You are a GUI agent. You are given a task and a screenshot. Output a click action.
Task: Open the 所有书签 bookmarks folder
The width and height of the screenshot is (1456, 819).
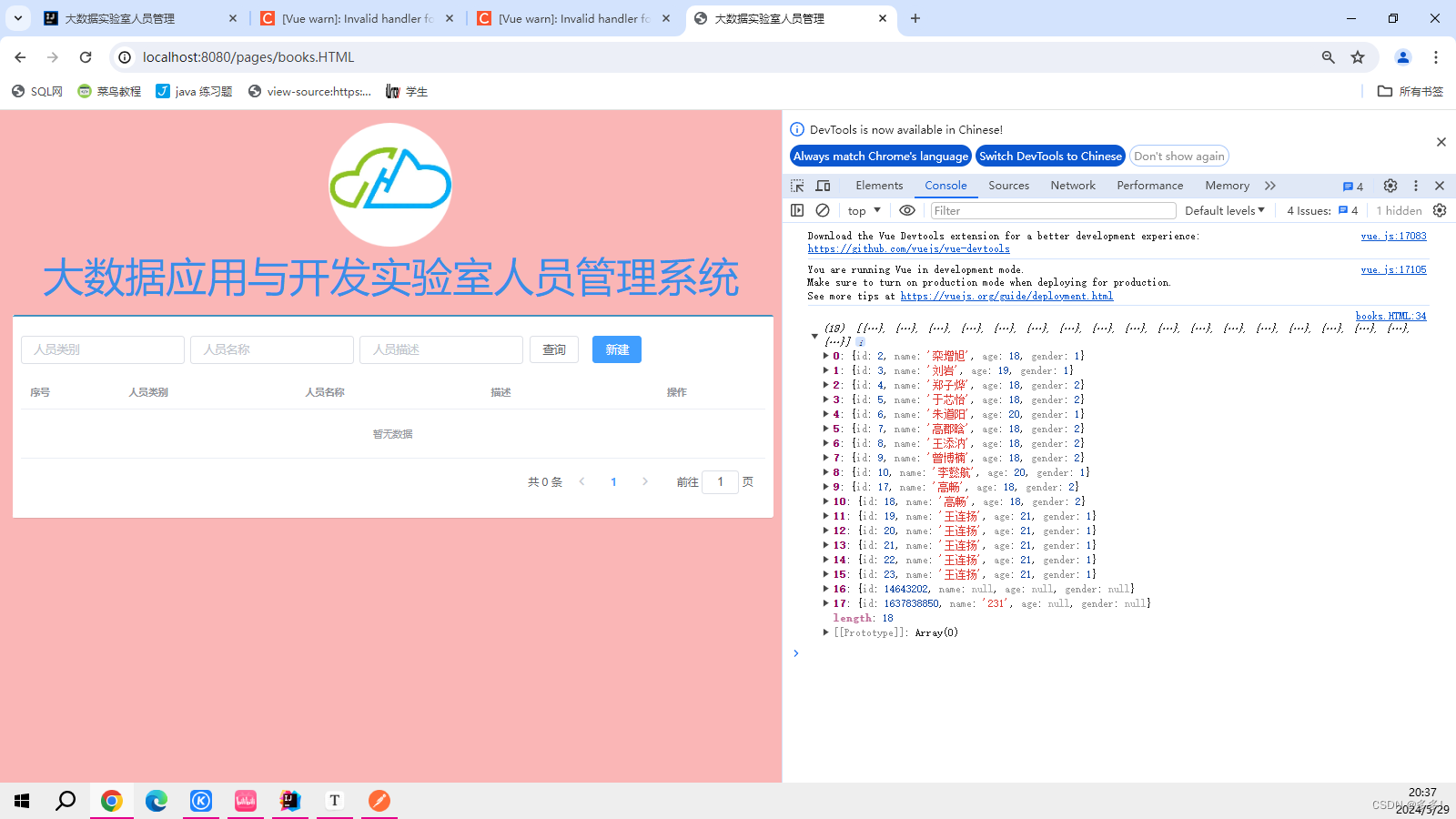point(1410,92)
